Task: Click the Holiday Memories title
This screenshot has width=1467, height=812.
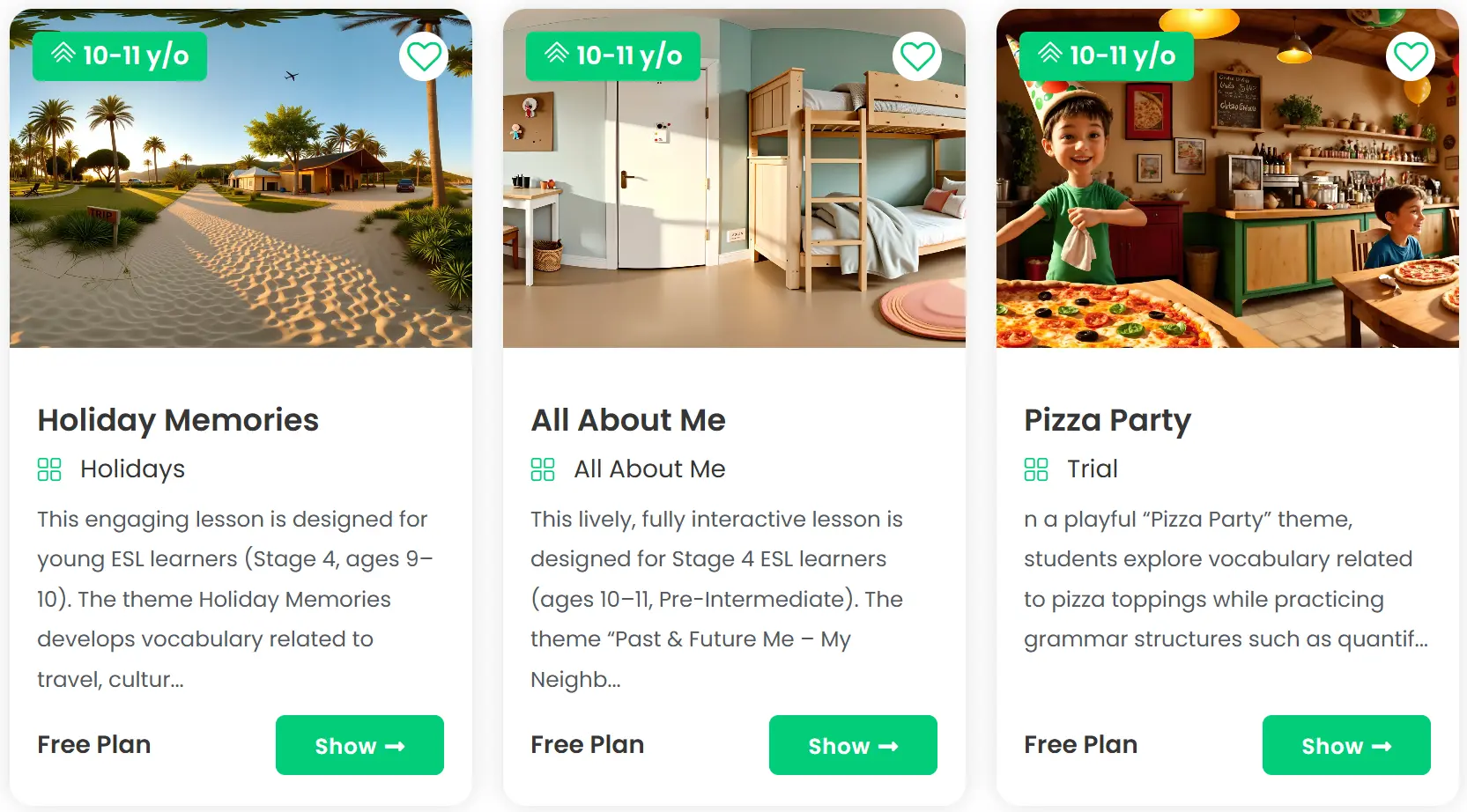Action: (178, 420)
